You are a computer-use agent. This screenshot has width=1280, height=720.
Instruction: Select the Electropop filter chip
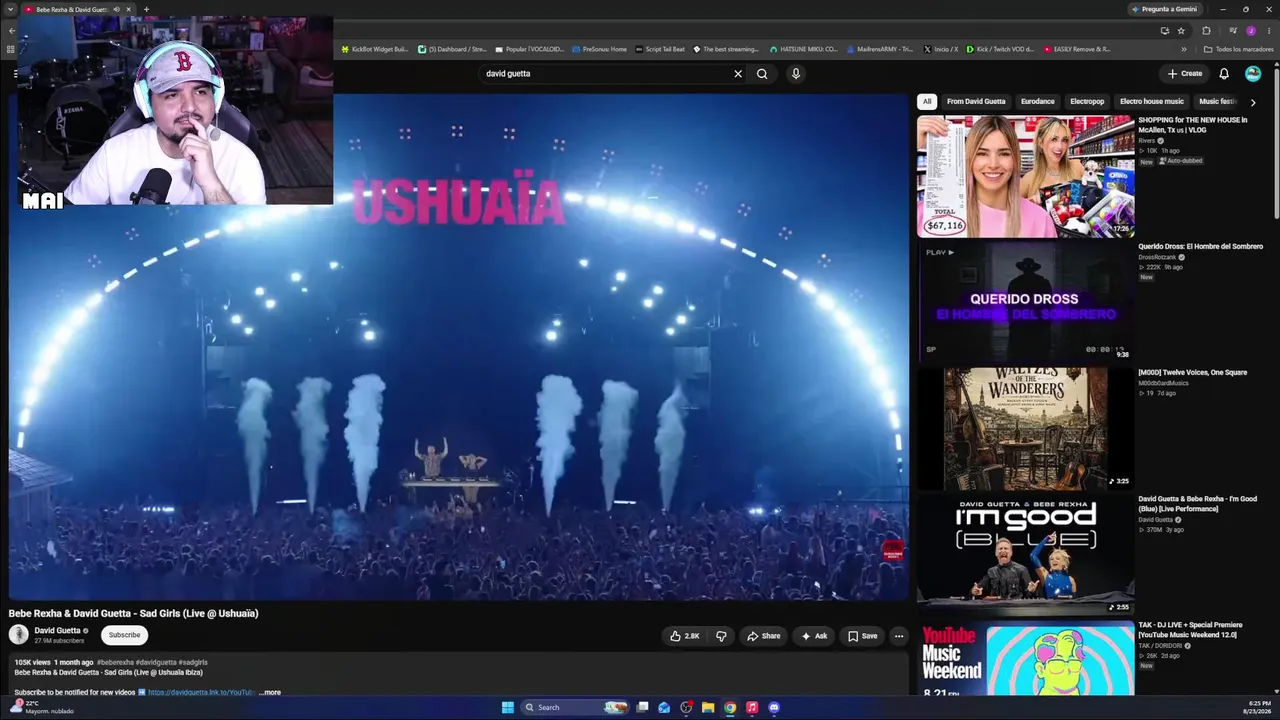(x=1087, y=101)
